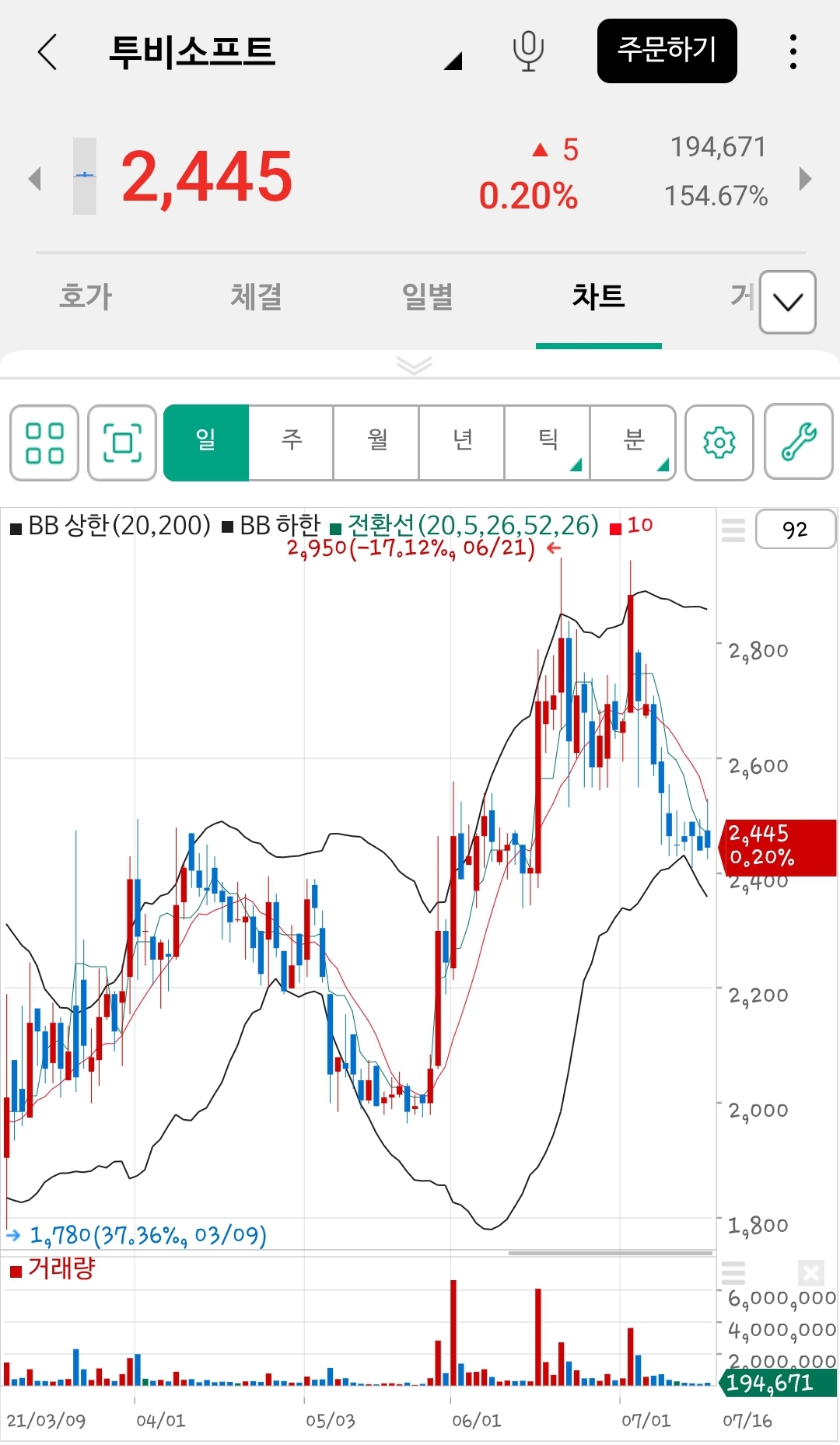The image size is (840, 1445).
Task: Tap the green volume tag 194,671
Action: click(778, 1383)
